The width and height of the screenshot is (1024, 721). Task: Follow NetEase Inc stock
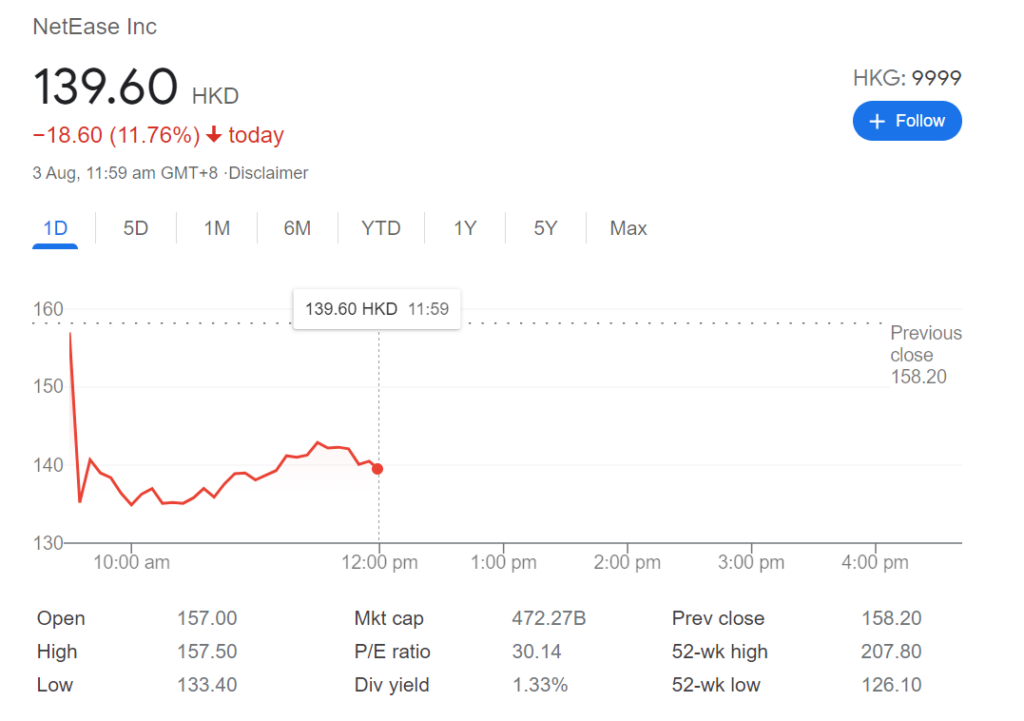[x=907, y=121]
